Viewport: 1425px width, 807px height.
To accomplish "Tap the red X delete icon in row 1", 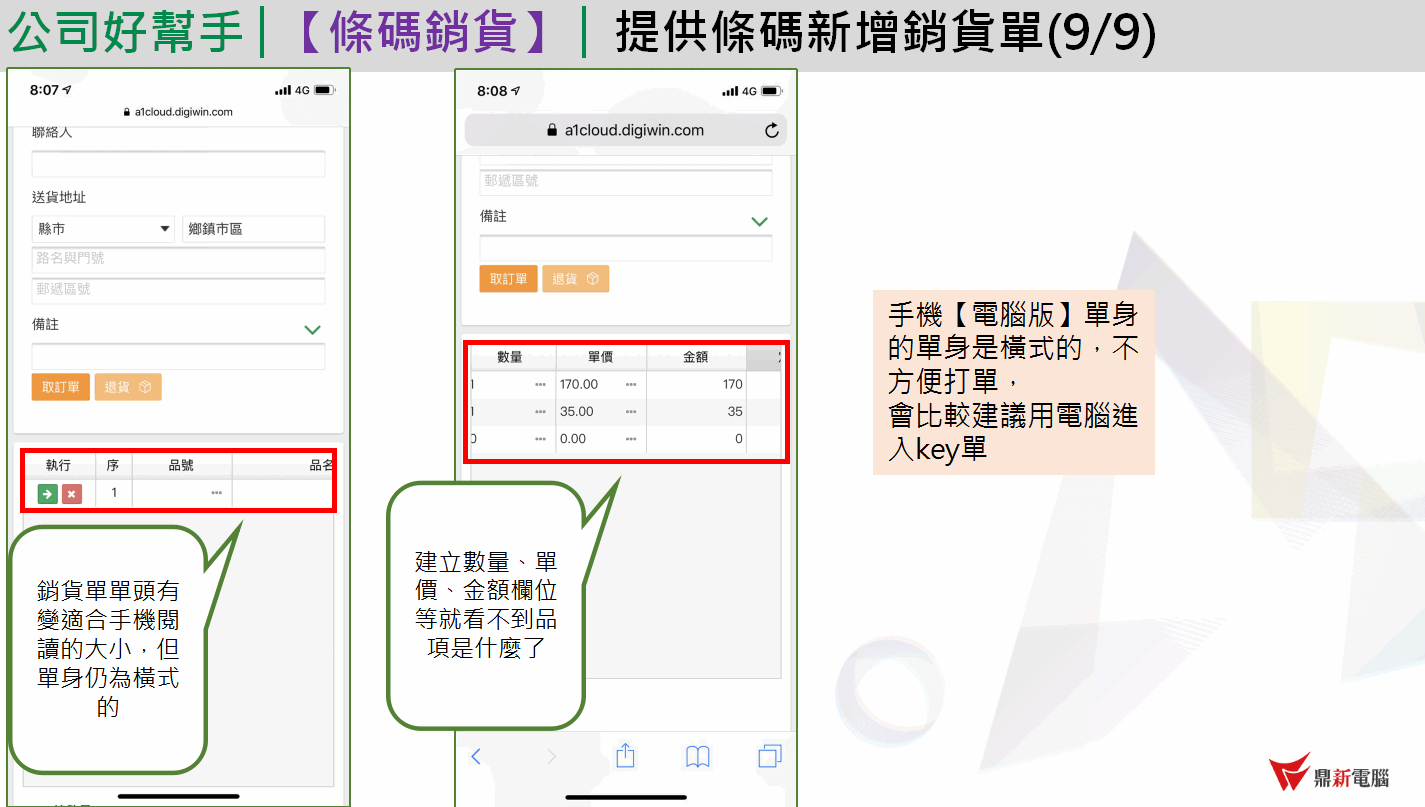I will 71,493.
